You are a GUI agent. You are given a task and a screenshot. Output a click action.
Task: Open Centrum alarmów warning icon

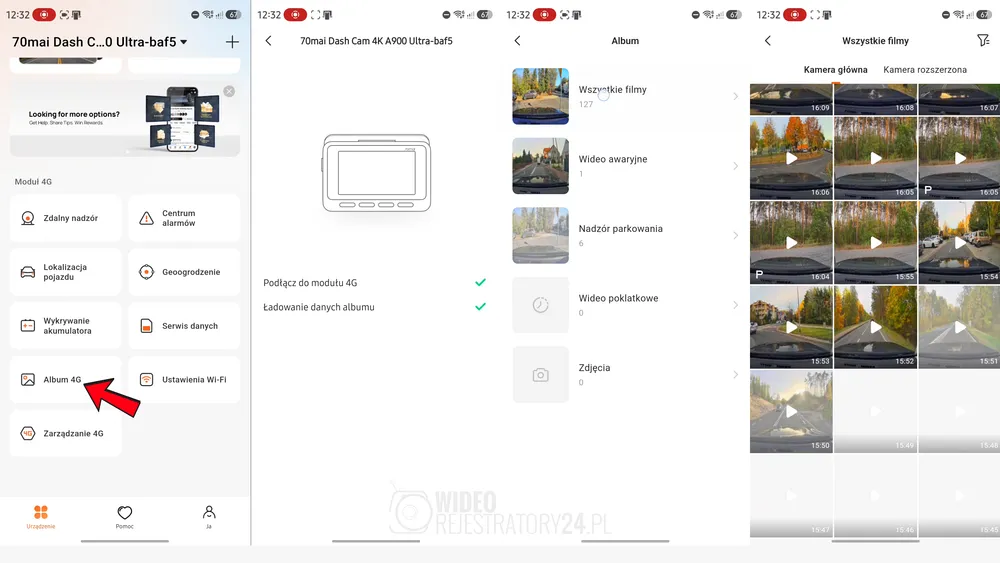pos(146,218)
